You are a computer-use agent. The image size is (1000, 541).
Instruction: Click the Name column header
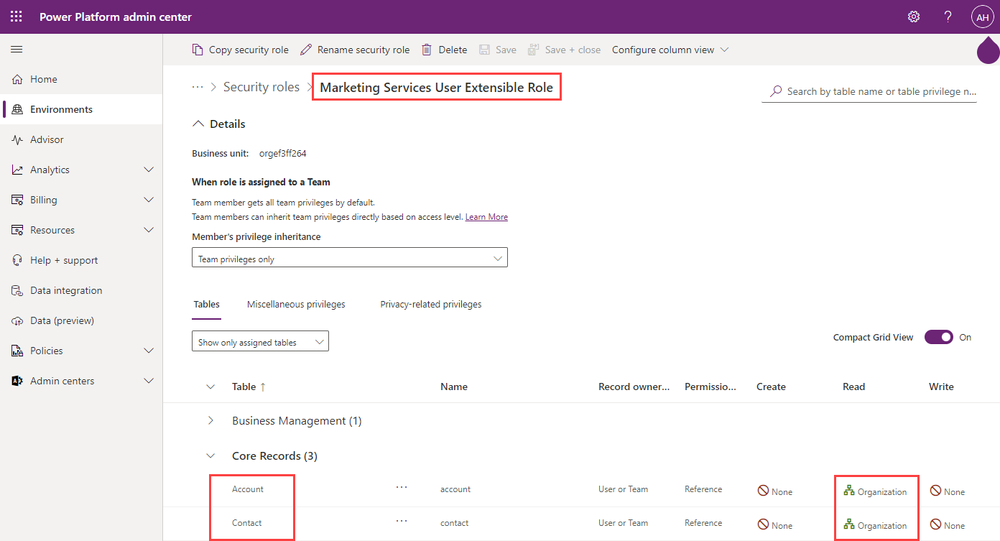[x=453, y=387]
